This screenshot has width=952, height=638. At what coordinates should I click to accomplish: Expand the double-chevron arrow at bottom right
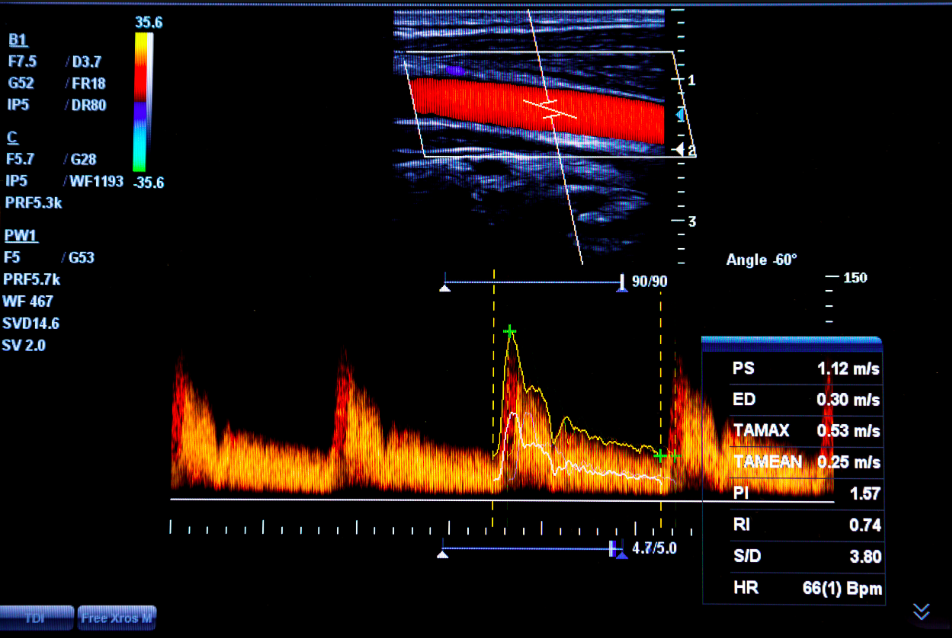(921, 611)
